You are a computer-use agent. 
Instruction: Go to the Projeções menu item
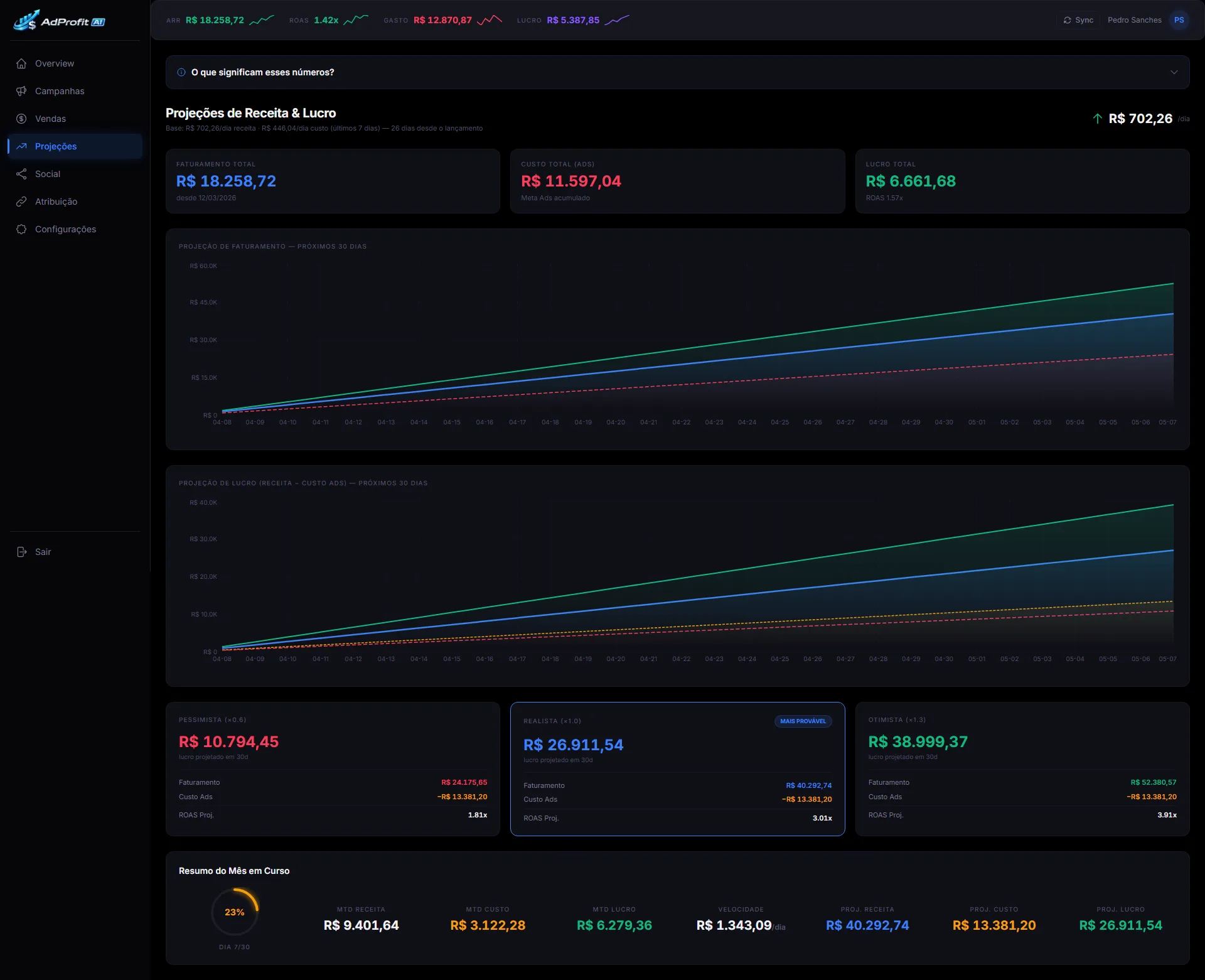click(75, 146)
